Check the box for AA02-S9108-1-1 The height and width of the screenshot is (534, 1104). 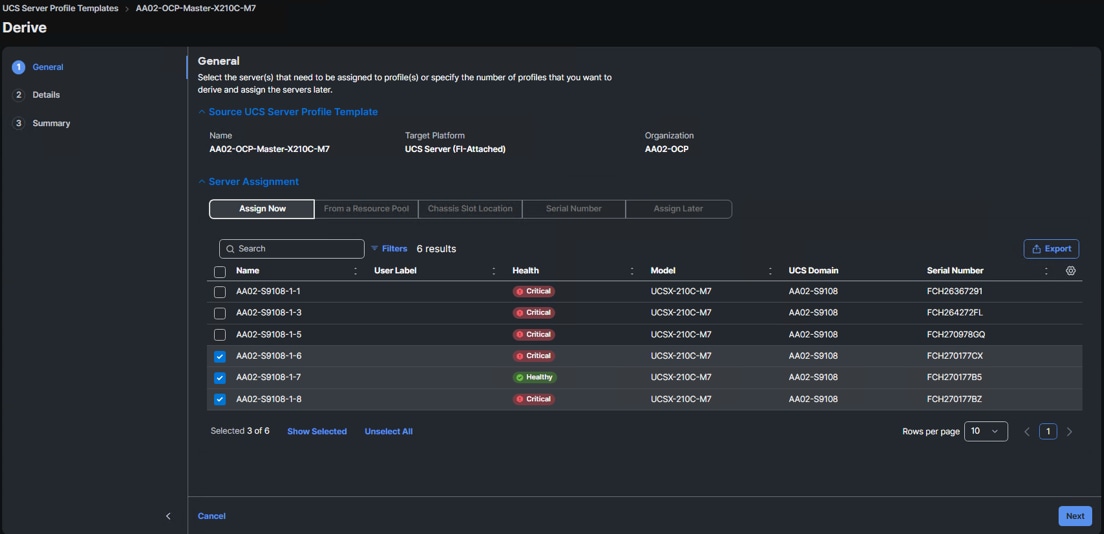point(220,292)
